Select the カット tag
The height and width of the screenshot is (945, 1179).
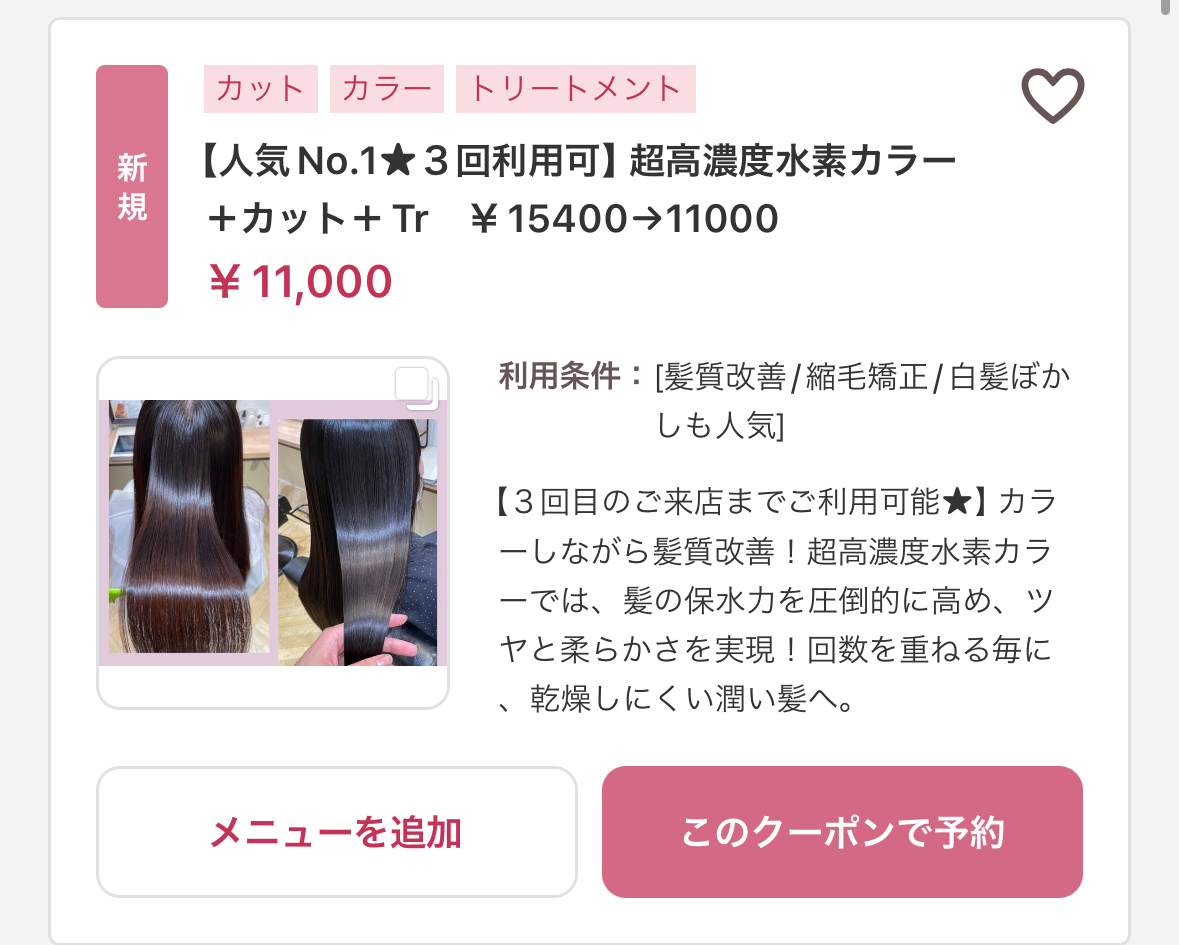[x=261, y=89]
